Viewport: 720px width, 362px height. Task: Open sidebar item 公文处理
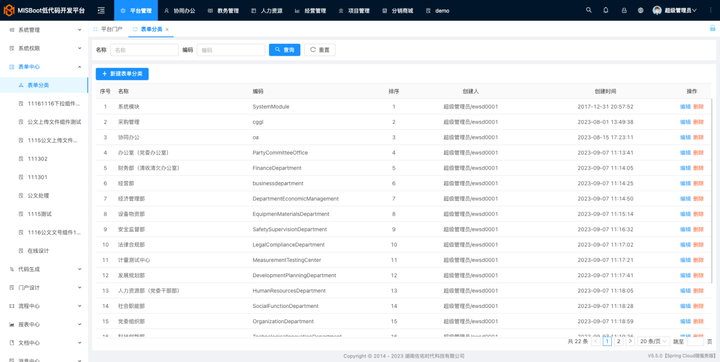click(x=44, y=195)
